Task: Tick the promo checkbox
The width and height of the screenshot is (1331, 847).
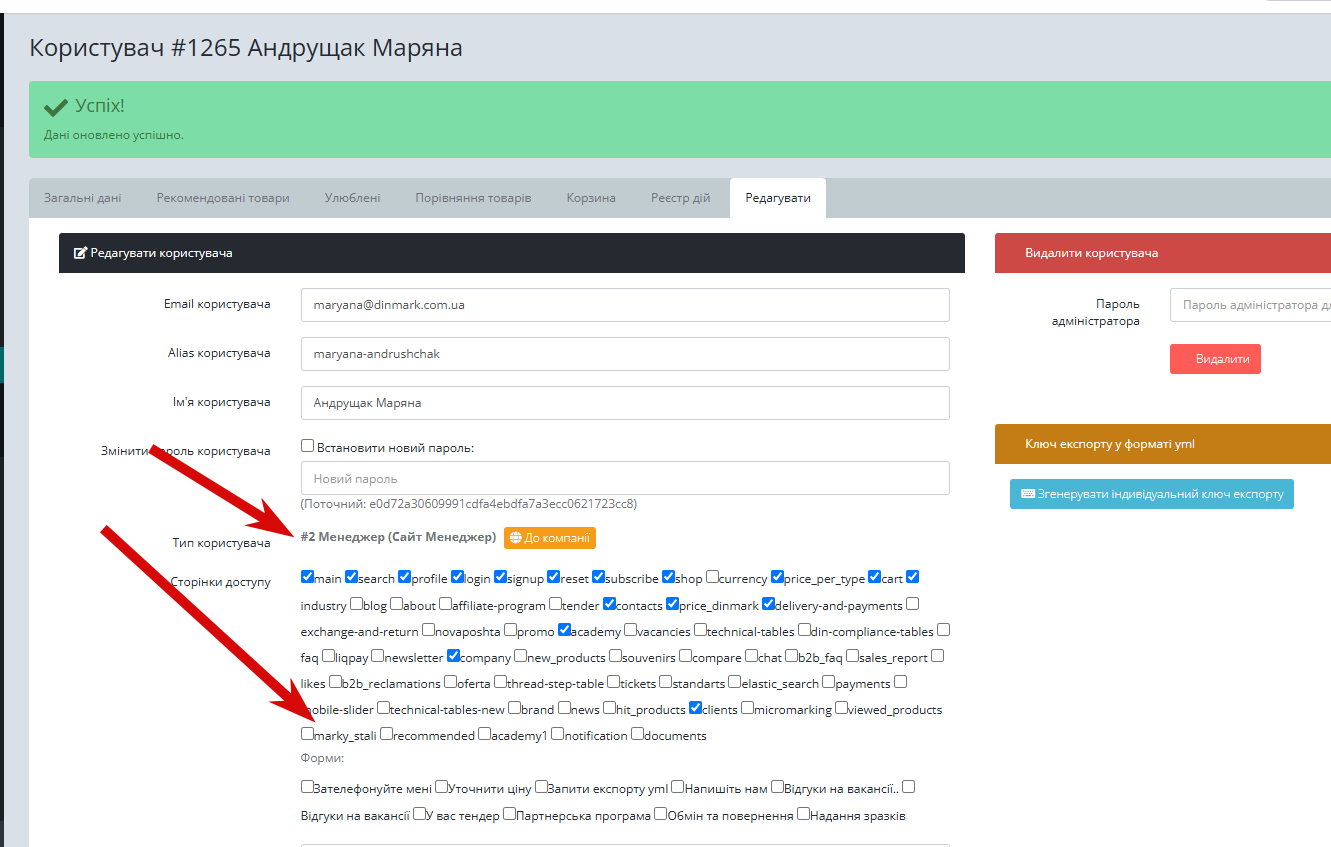Action: click(511, 630)
